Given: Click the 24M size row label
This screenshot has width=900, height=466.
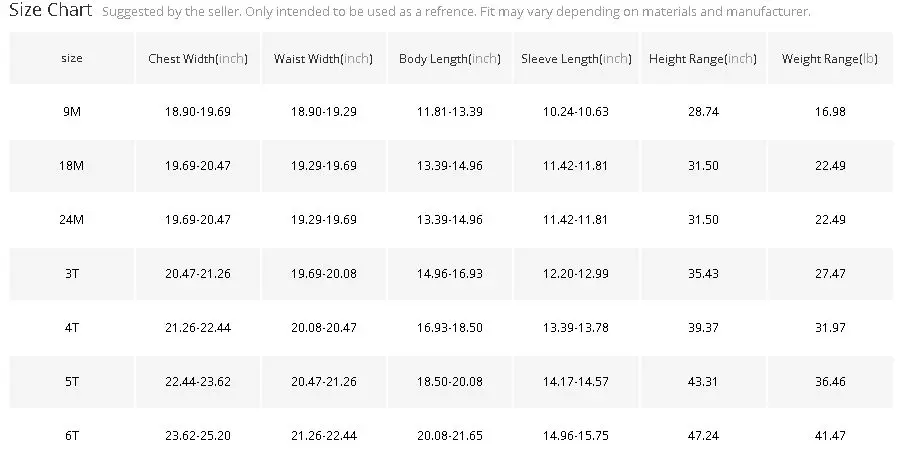Looking at the screenshot, I should tap(71, 220).
